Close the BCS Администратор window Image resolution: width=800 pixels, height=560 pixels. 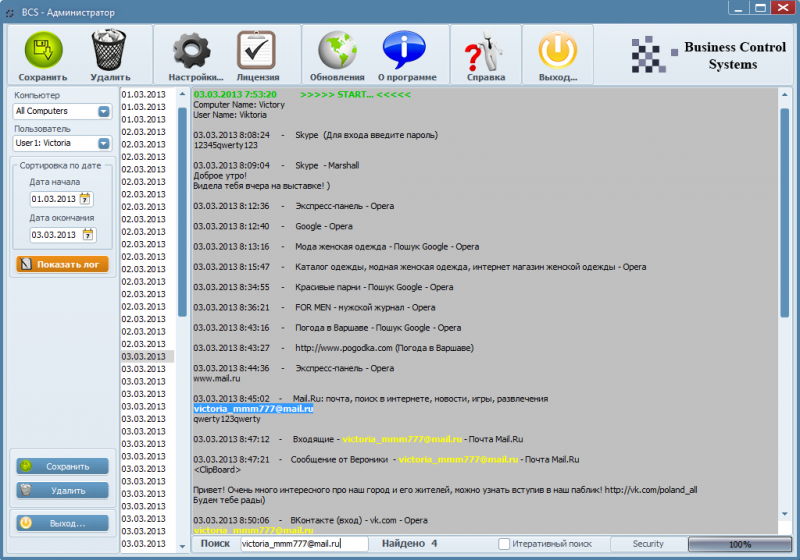pyautogui.click(x=782, y=8)
